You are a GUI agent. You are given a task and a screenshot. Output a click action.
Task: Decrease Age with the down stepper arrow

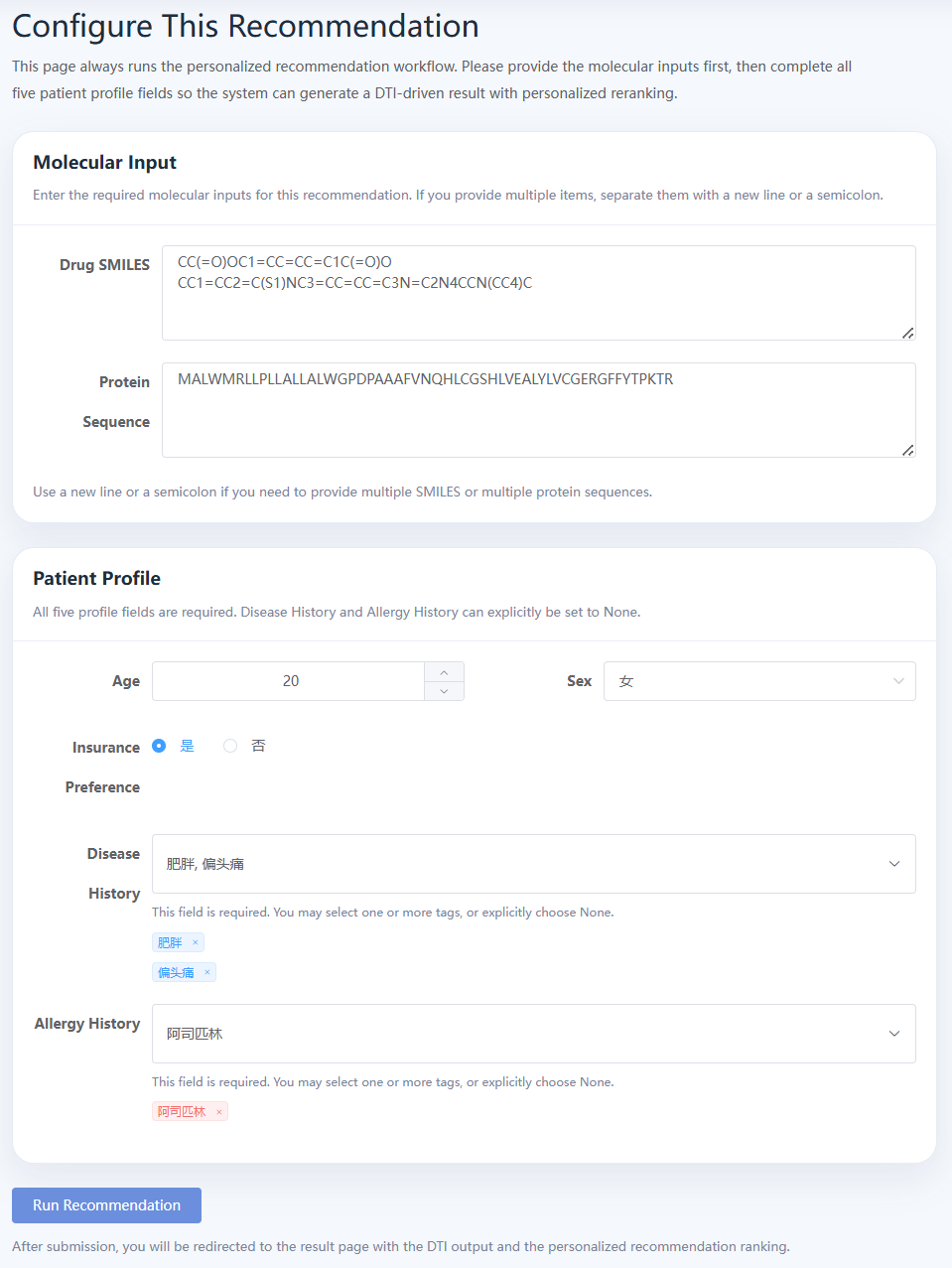point(444,691)
